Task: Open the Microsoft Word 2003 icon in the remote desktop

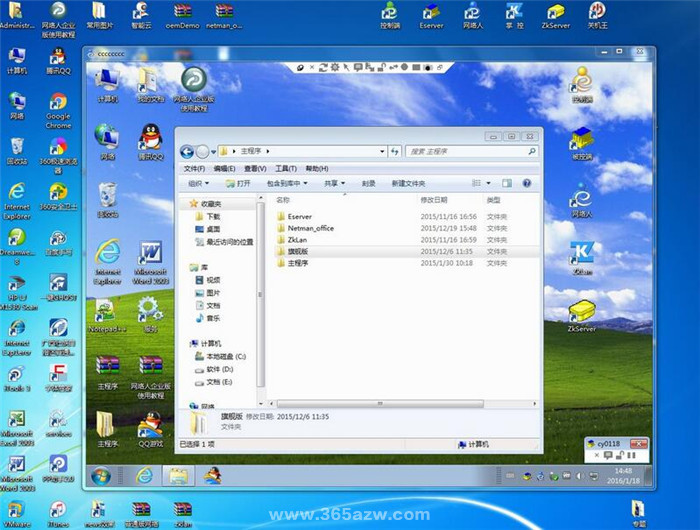Action: (x=150, y=263)
